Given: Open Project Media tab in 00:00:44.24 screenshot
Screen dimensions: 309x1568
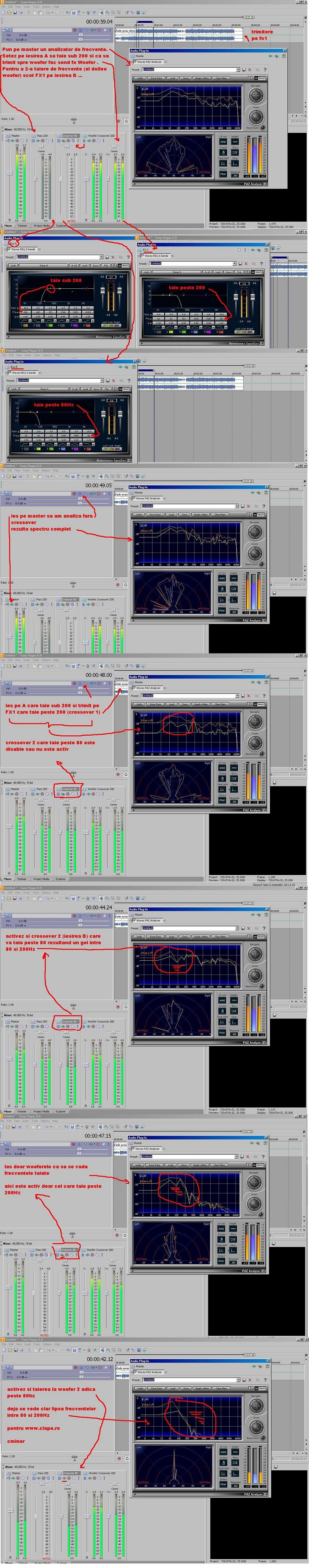Looking at the screenshot, I should (x=41, y=1111).
